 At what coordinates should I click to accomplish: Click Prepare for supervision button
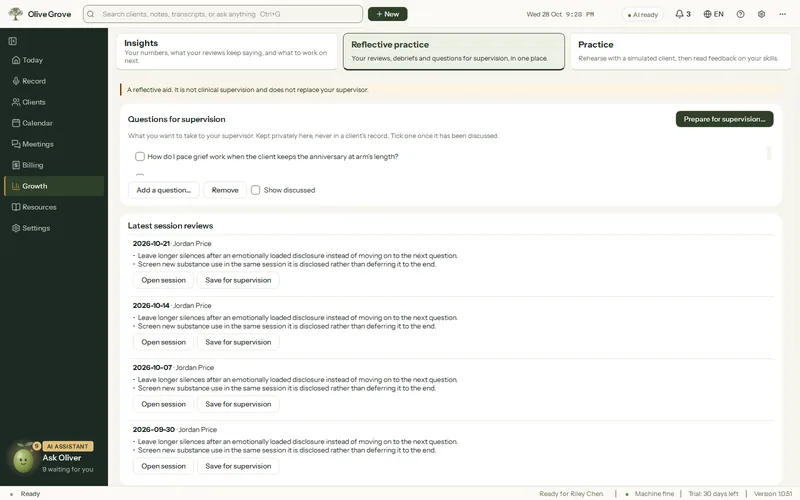click(x=724, y=119)
